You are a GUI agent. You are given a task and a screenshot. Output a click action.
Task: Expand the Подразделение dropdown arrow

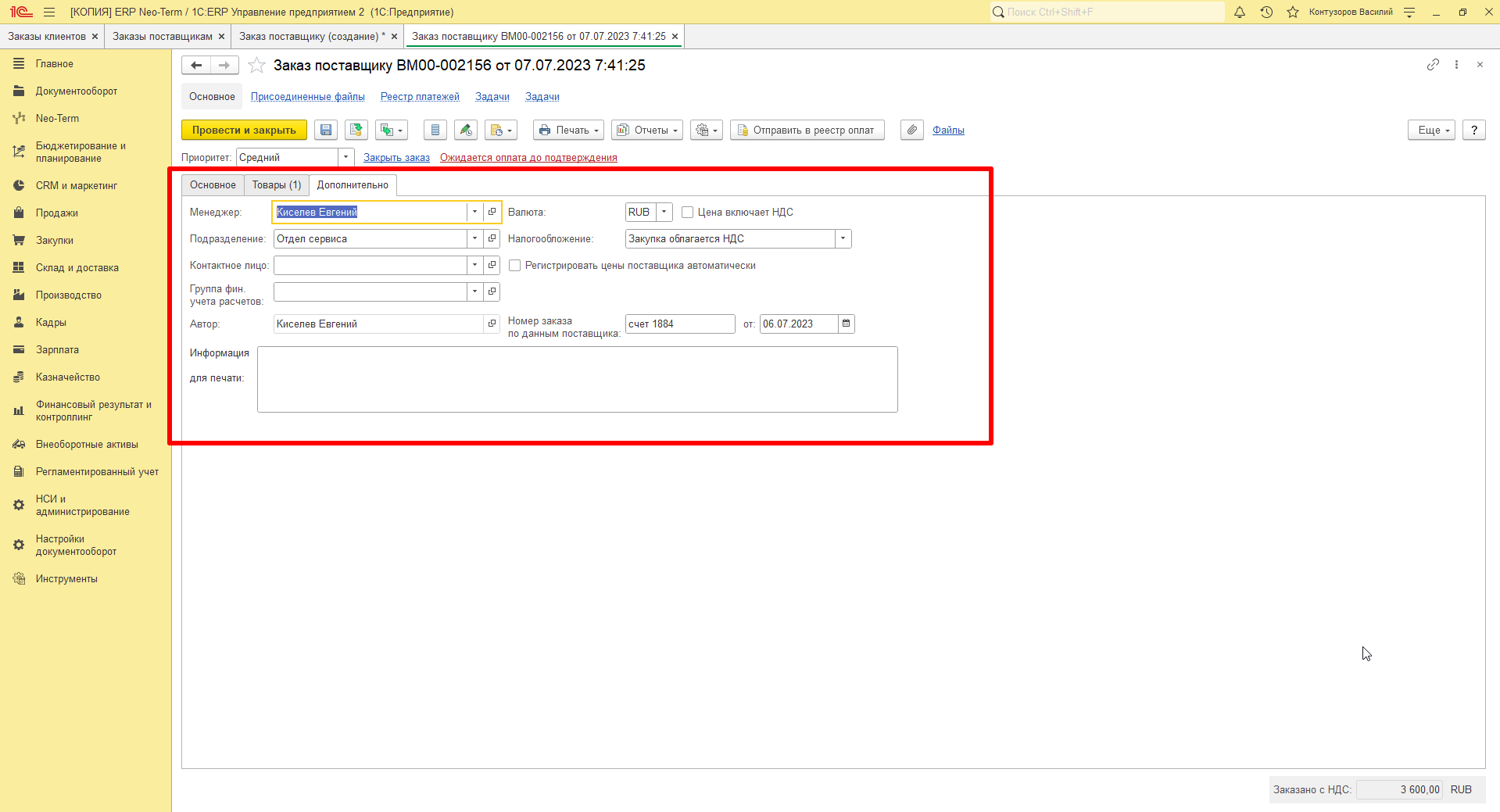tap(474, 238)
